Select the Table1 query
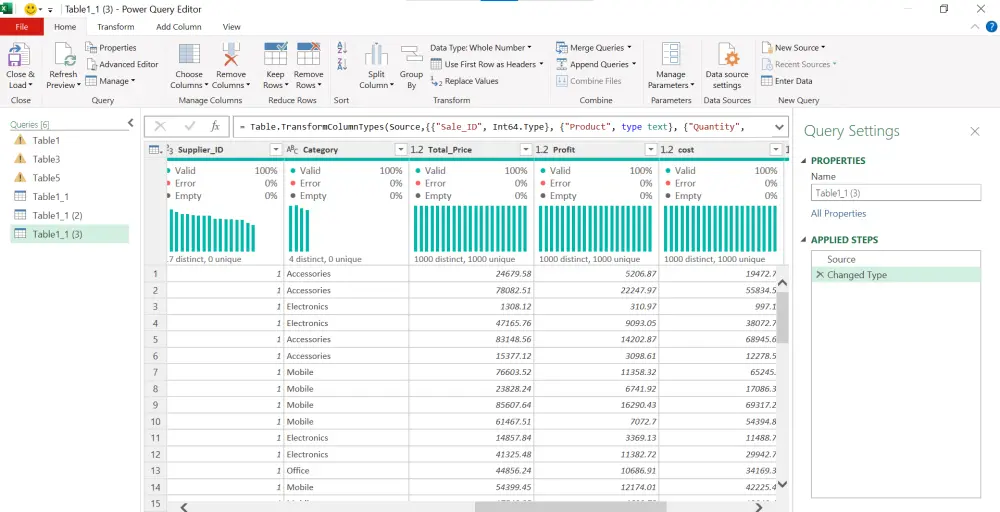The width and height of the screenshot is (1000, 512). [x=70, y=140]
